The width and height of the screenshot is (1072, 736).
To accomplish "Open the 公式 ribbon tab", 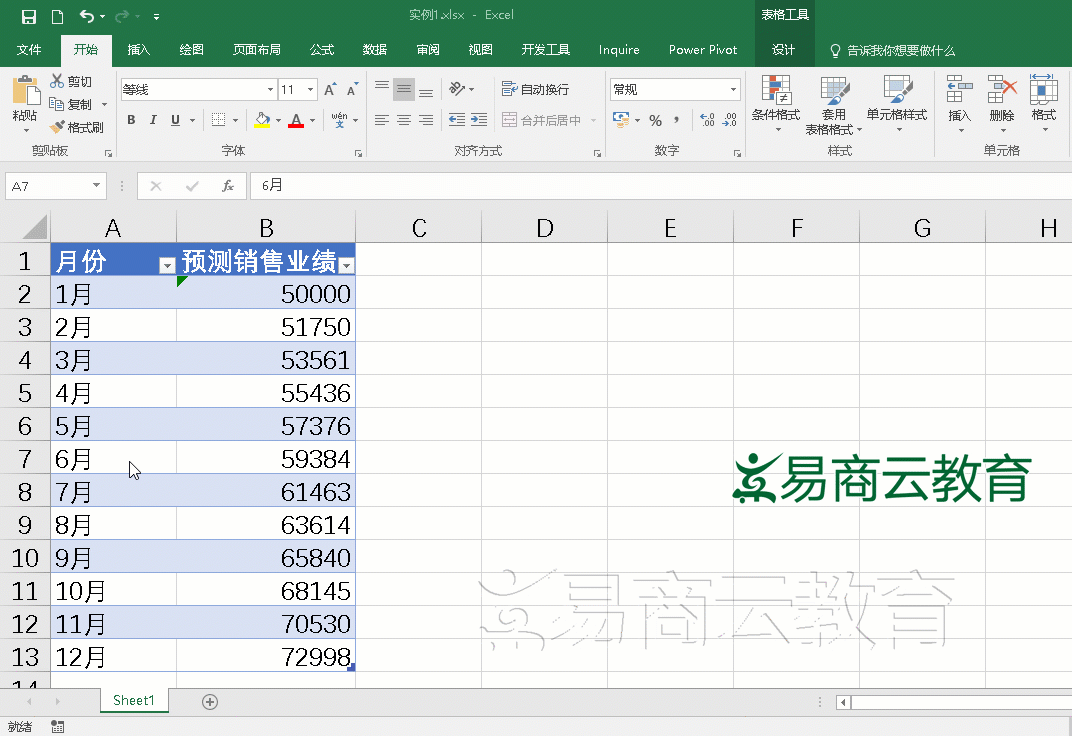I will 321,50.
